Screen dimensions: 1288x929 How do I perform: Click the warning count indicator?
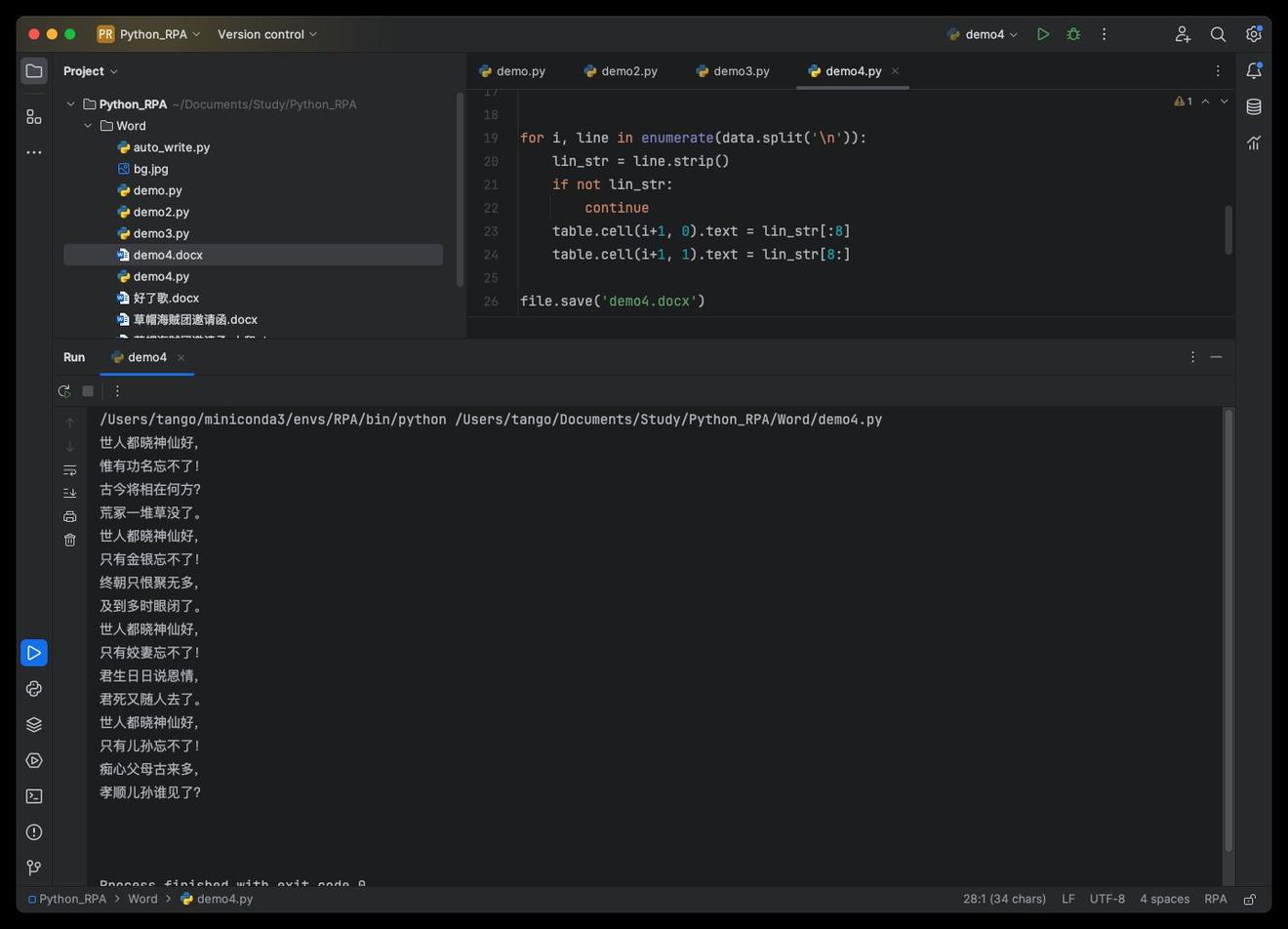click(1183, 101)
